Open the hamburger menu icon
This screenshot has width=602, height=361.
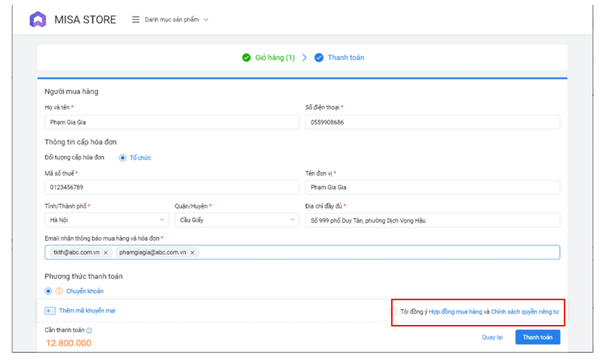point(136,19)
